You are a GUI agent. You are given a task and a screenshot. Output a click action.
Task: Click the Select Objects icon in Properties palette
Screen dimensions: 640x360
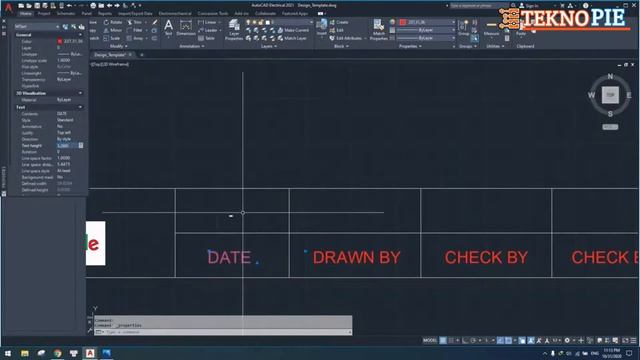tap(73, 27)
